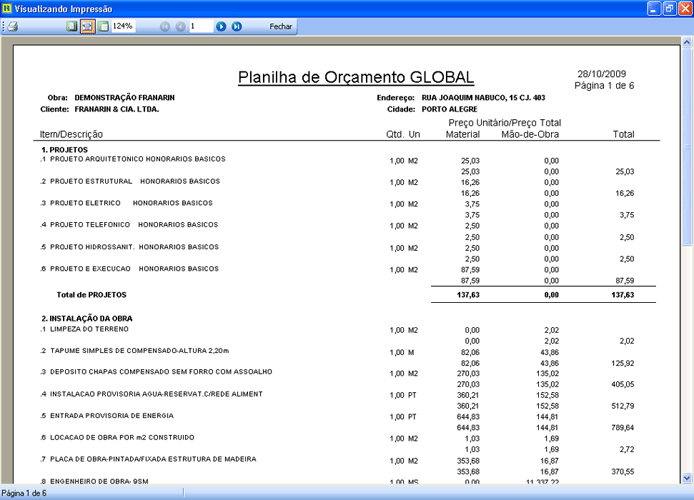
Task: Click row 'LOCACAO DE OBRA POR m2 CONSTRUIDO'
Action: pyautogui.click(x=122, y=438)
